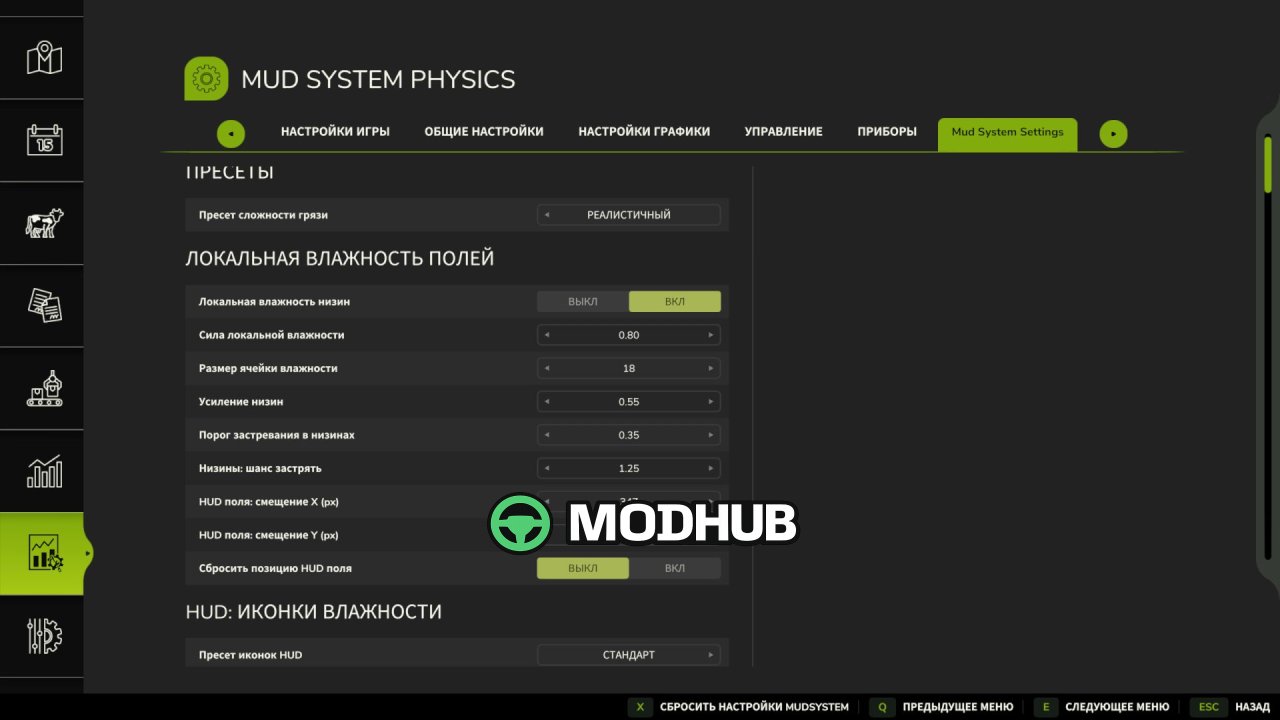Click the E key next menu icon
Viewport: 1280px width, 720px height.
tap(1045, 707)
